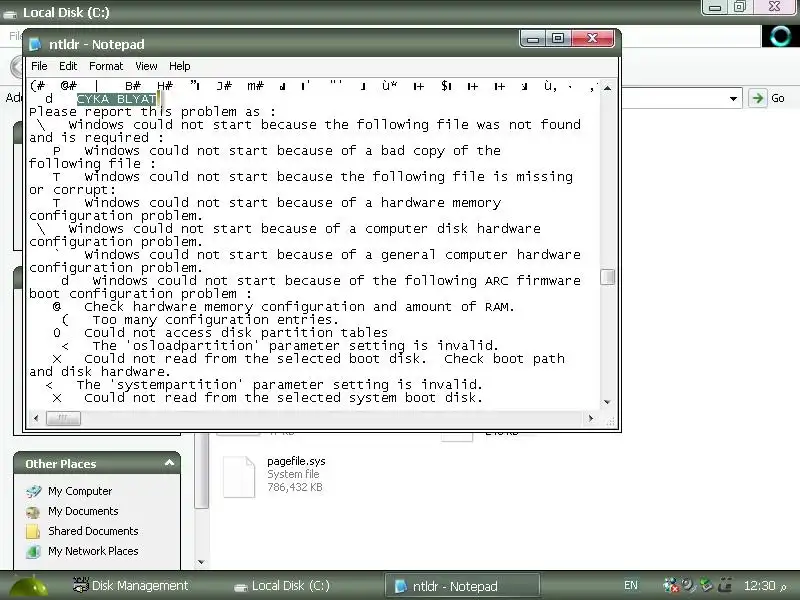This screenshot has height=600, width=800.
Task: Minimize the Local Disk (C:) window
Action: tap(715, 7)
